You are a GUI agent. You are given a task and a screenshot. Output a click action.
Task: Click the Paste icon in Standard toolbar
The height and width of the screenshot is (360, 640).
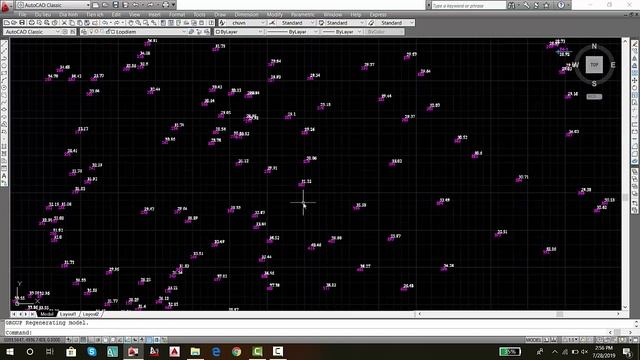[x=80, y=23]
